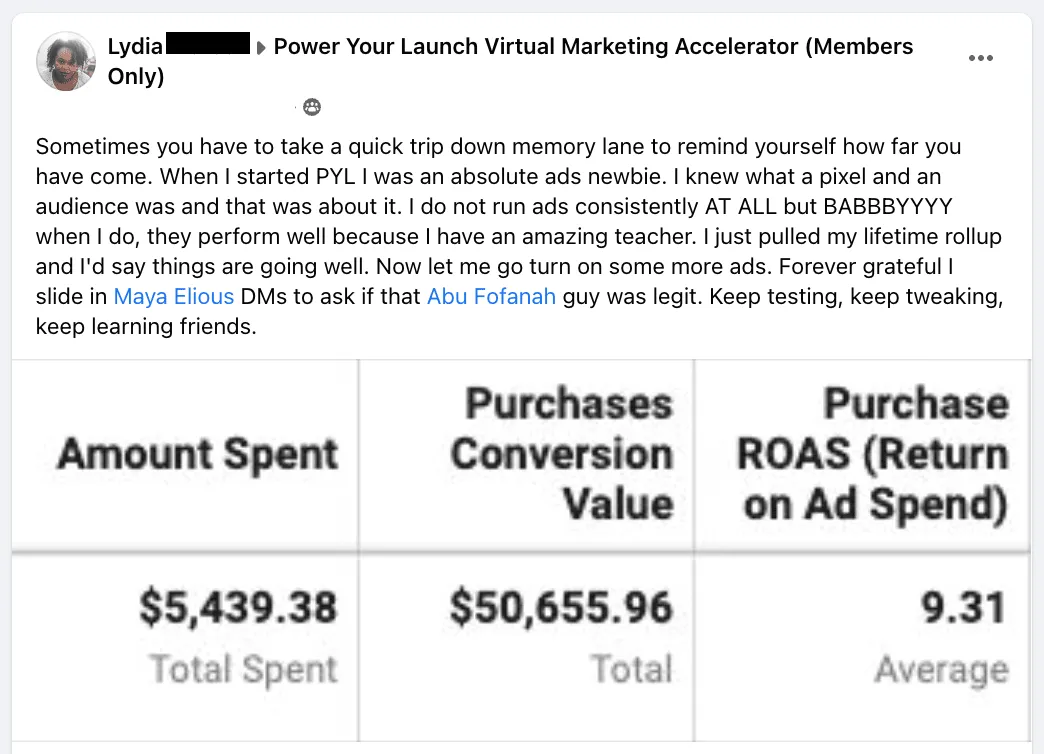This screenshot has height=754, width=1044.
Task: Open Power Your Launch group link
Action: point(510,61)
